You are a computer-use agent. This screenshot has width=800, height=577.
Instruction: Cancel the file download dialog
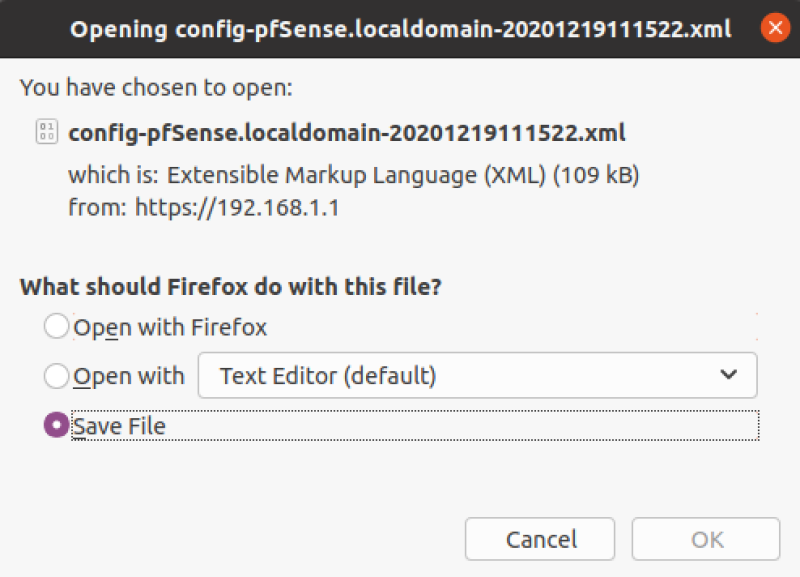540,539
